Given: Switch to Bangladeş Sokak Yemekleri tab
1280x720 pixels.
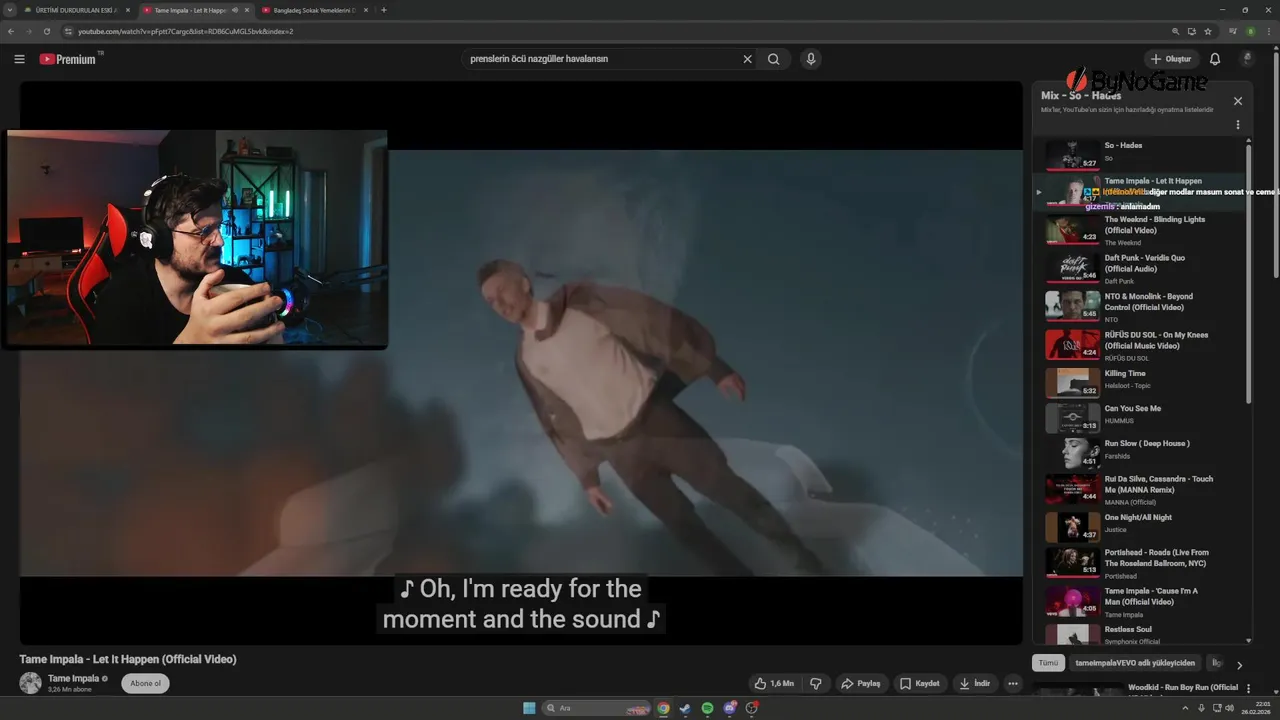Looking at the screenshot, I should click(314, 10).
